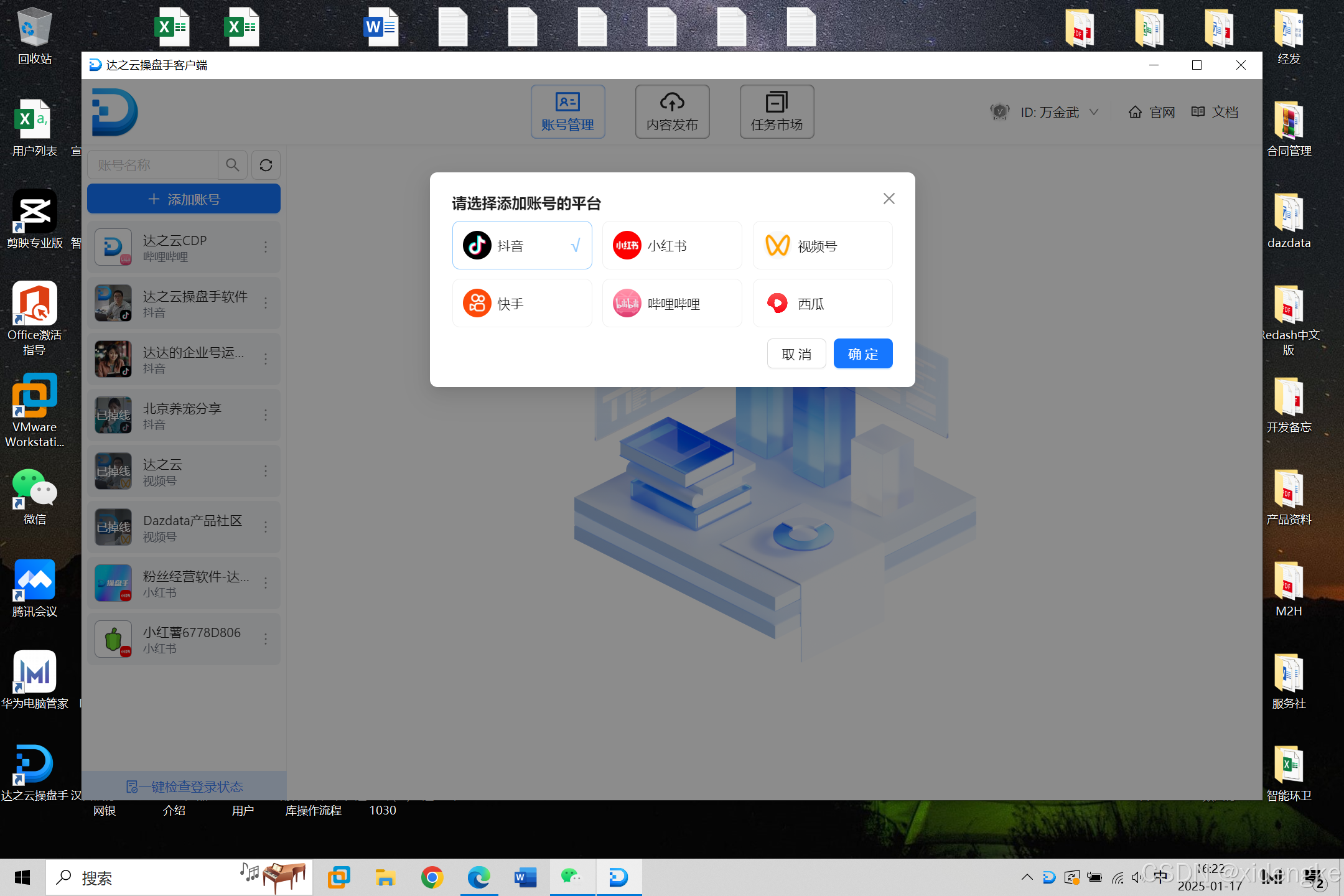Screen dimensions: 1344x896
Task: Run 一键检查登录状态 at bottom of account list
Action: (x=183, y=786)
